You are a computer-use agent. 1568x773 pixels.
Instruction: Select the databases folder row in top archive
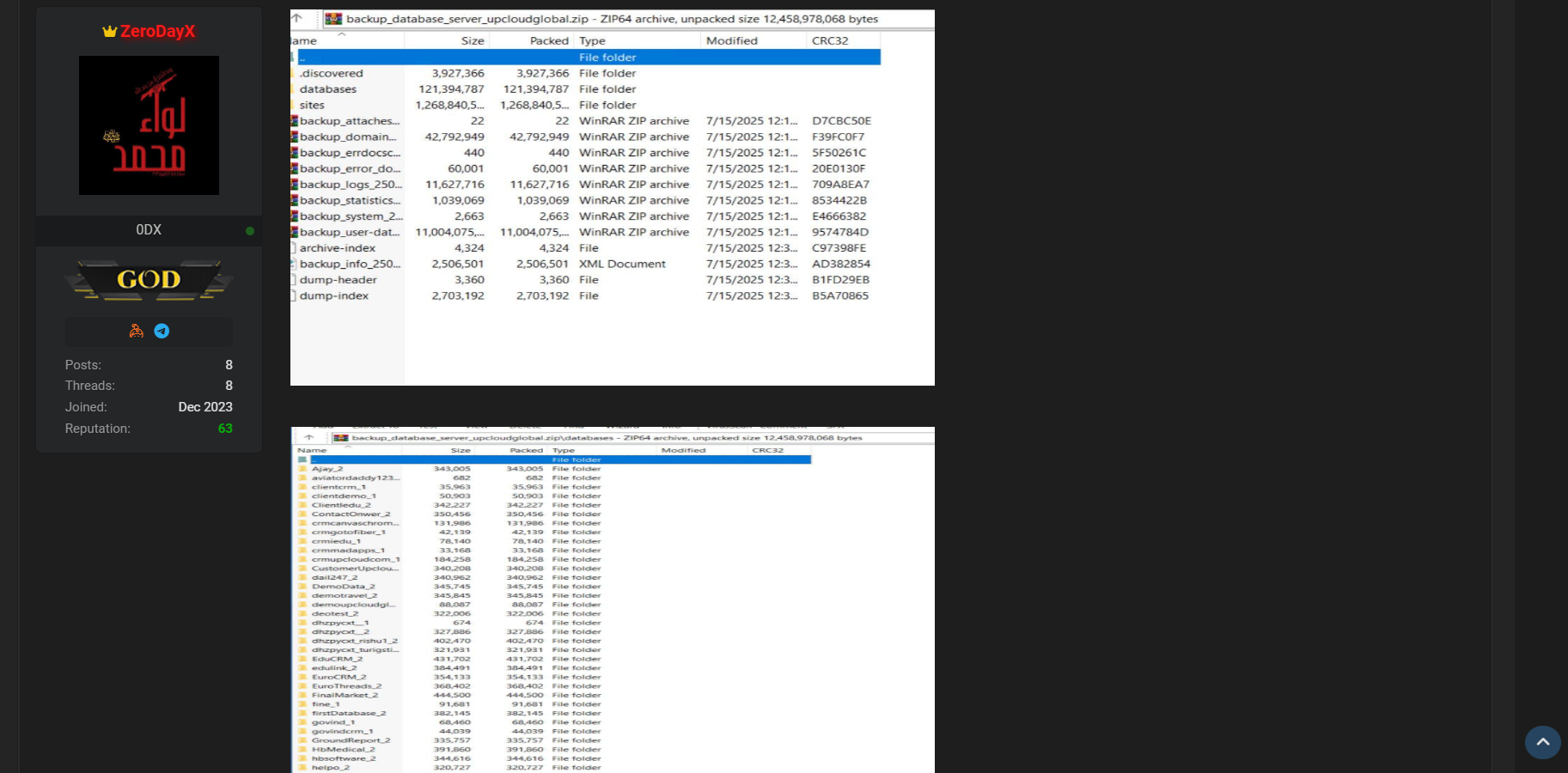(x=328, y=89)
